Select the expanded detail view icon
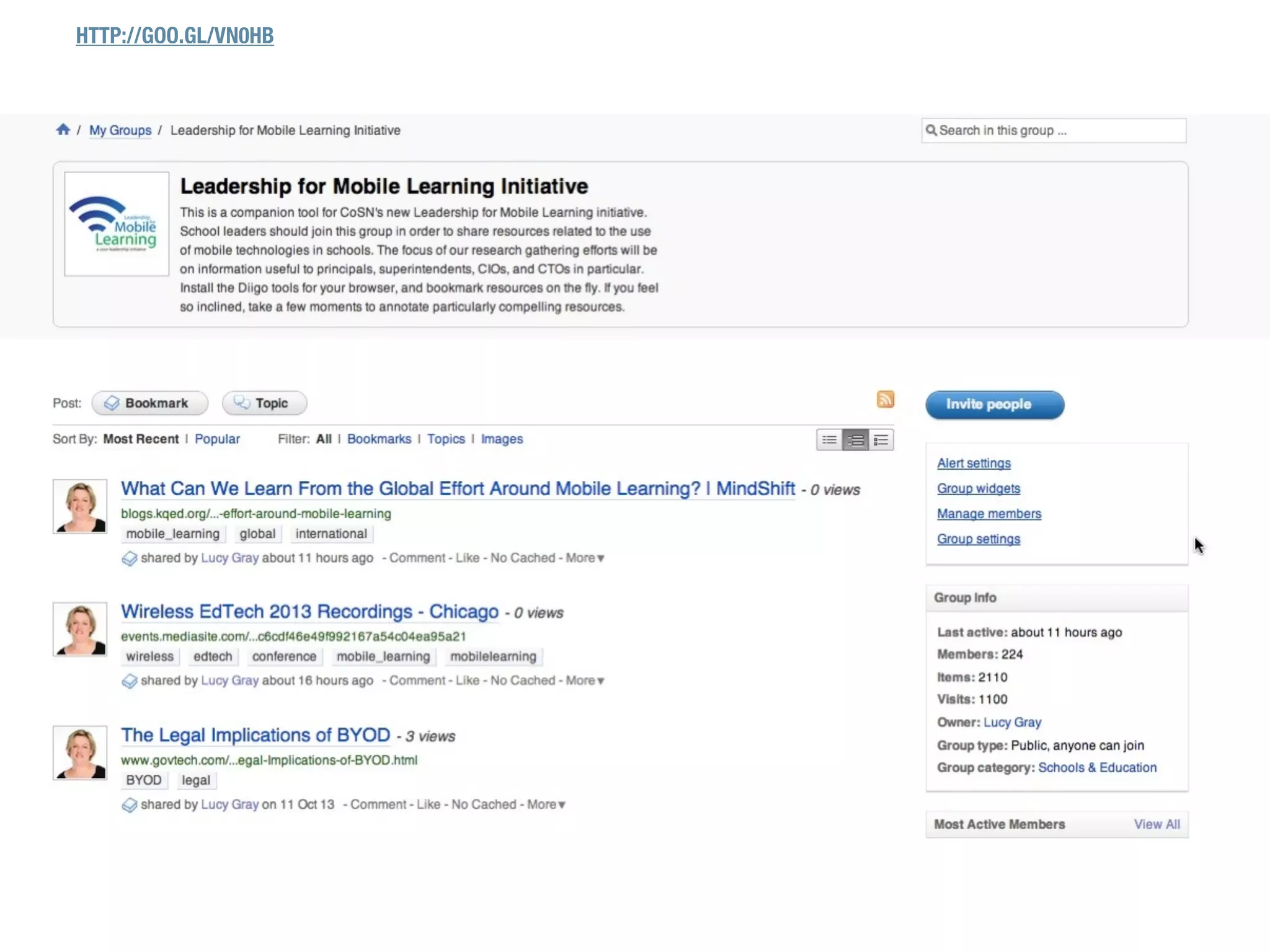Screen dimensions: 1270x952 click(881, 440)
